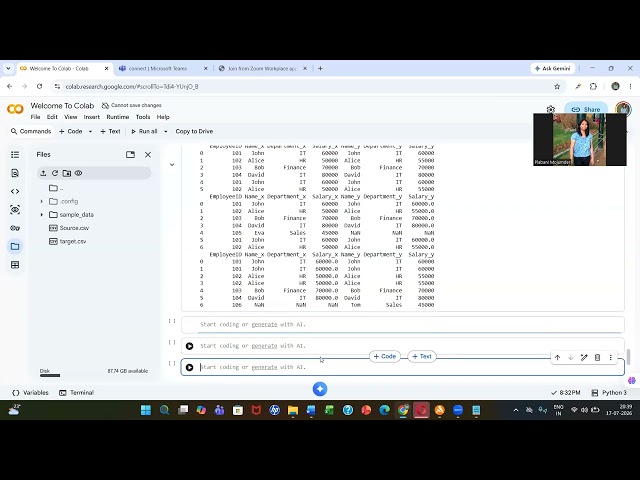Screen dimensions: 640x480
Task: Select the Files folder sidebar icon
Action: click(15, 247)
